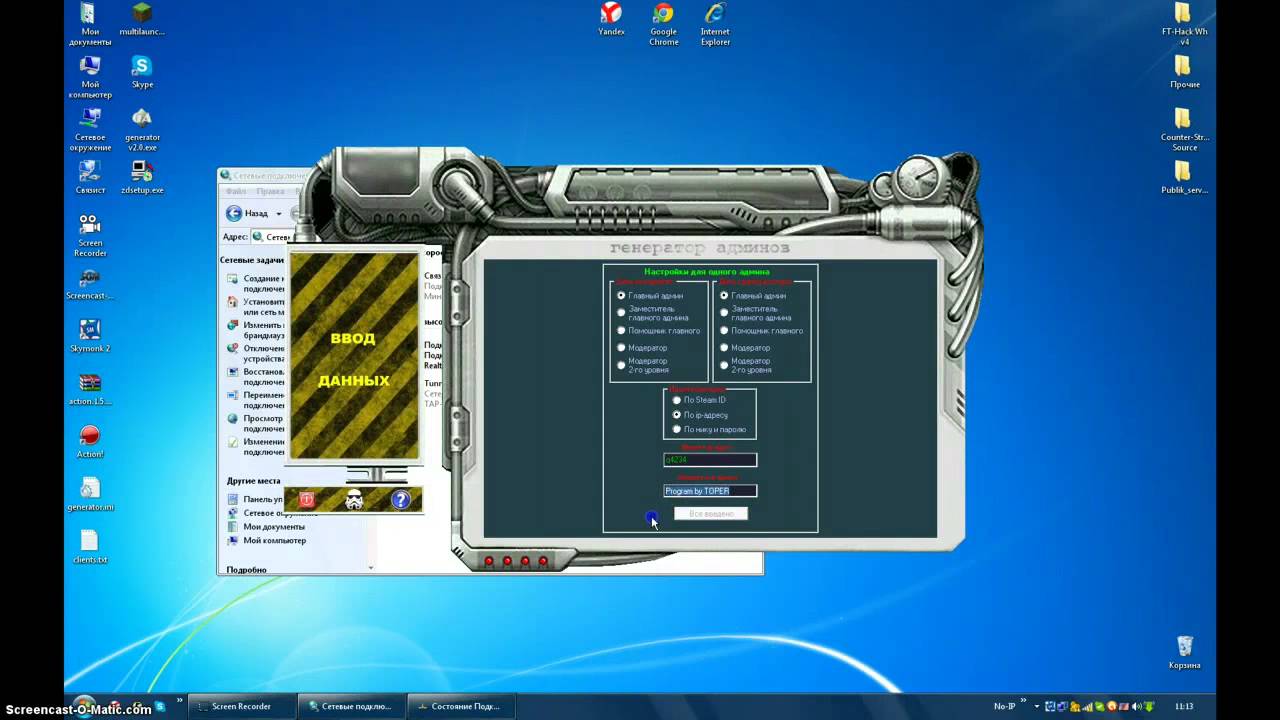Open the Yandex desktop shortcut
This screenshot has width=1280, height=720.
(x=611, y=20)
